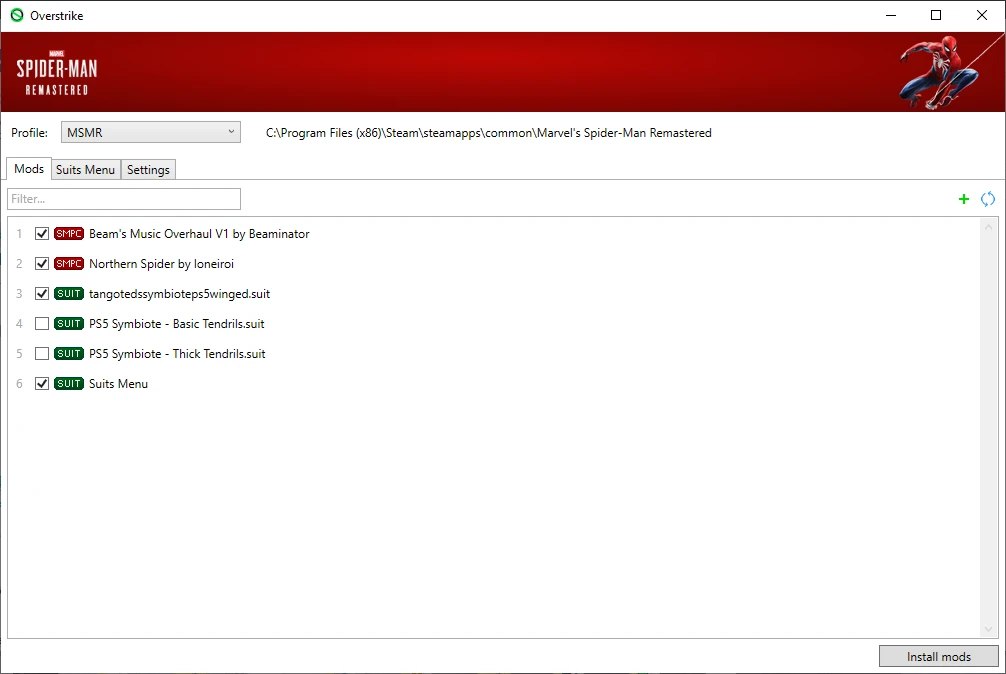Maximize the Overstrike window
Viewport: 1006px width, 674px height.
click(x=935, y=15)
